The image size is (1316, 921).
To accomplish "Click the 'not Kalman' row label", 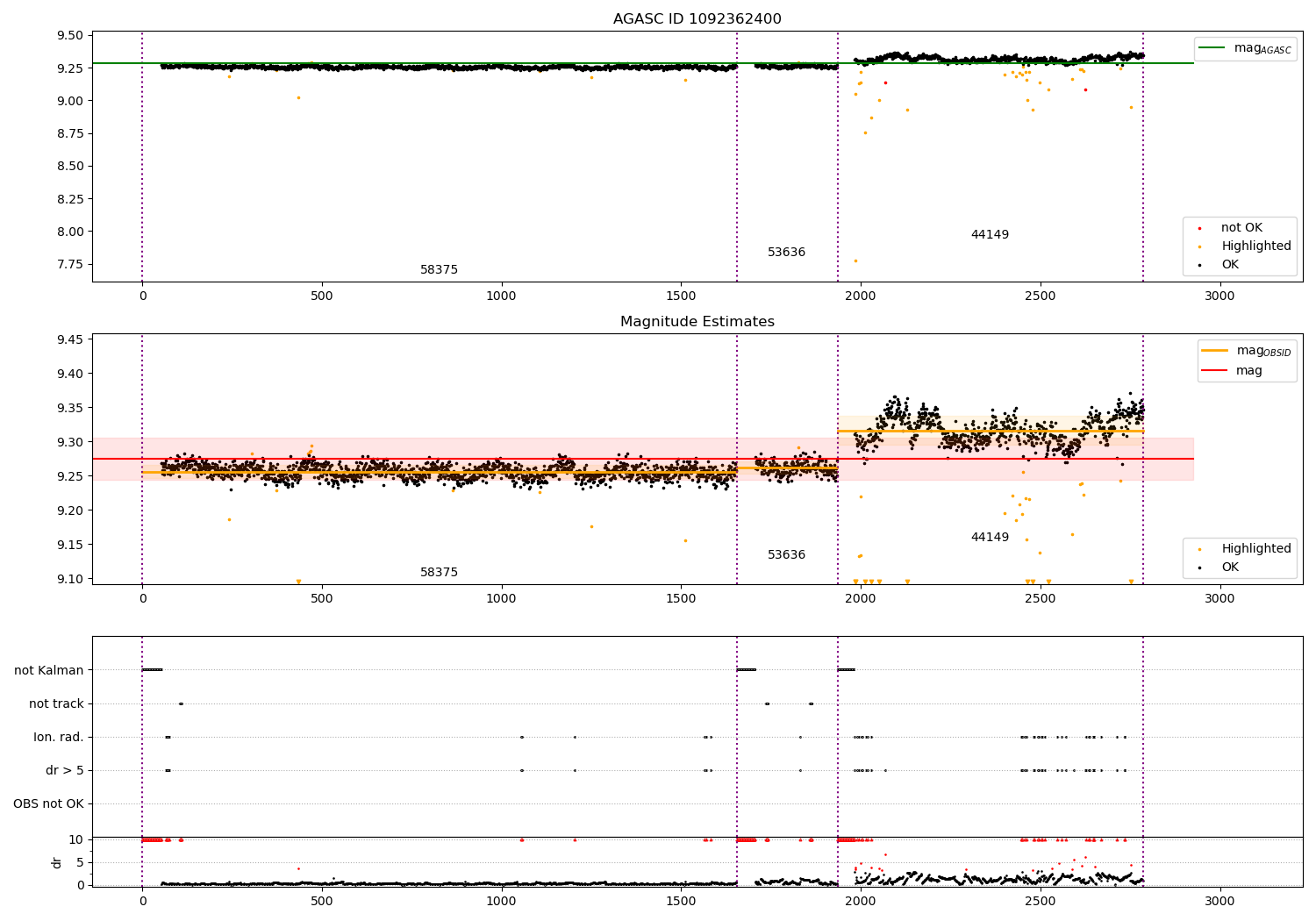I will point(49,670).
